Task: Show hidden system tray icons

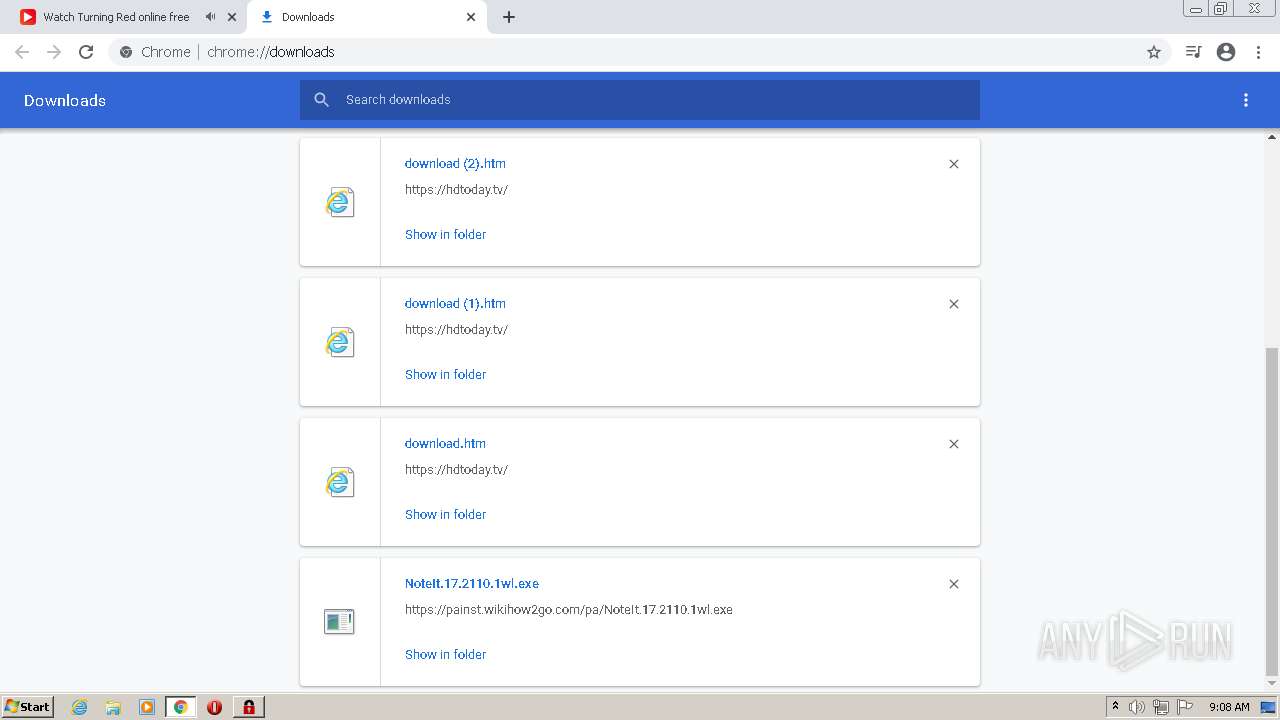Action: 1116,707
